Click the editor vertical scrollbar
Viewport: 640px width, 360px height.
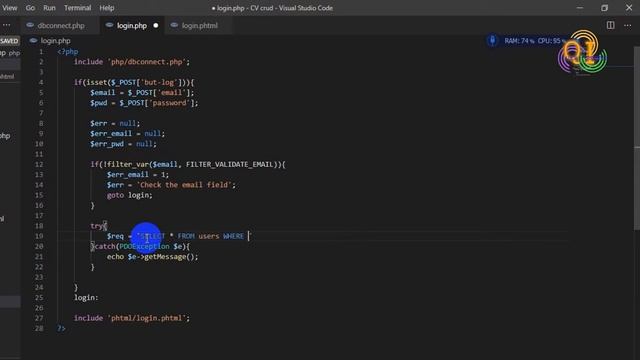(x=637, y=138)
